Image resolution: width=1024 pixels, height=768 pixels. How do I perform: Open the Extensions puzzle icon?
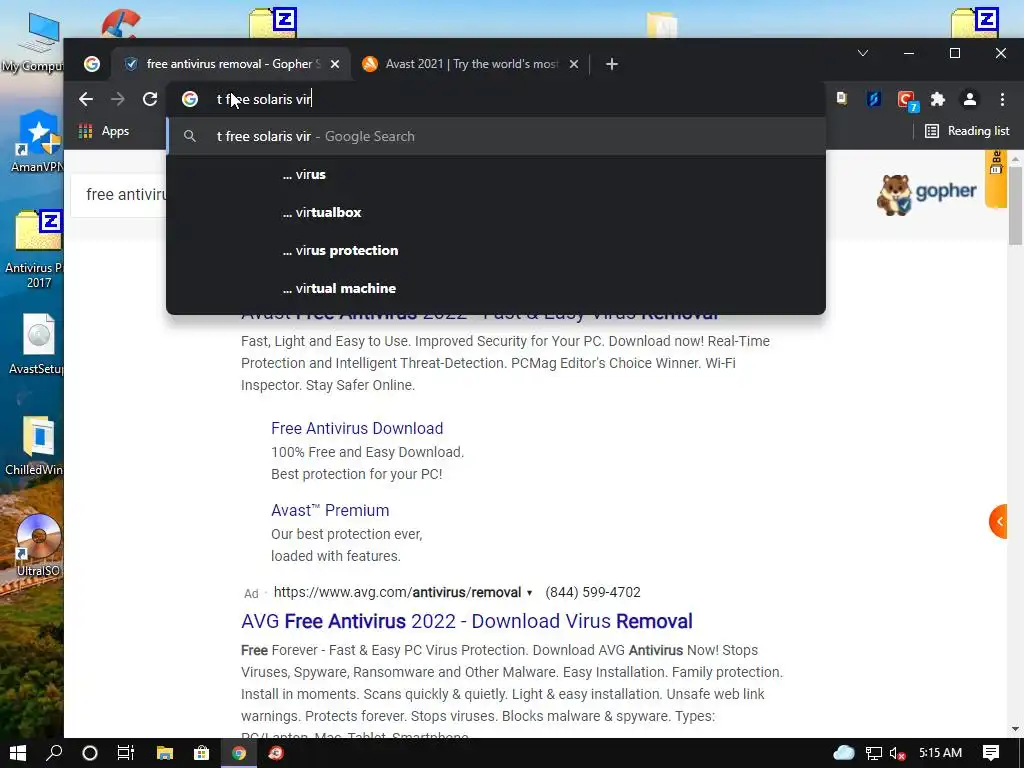coord(938,99)
